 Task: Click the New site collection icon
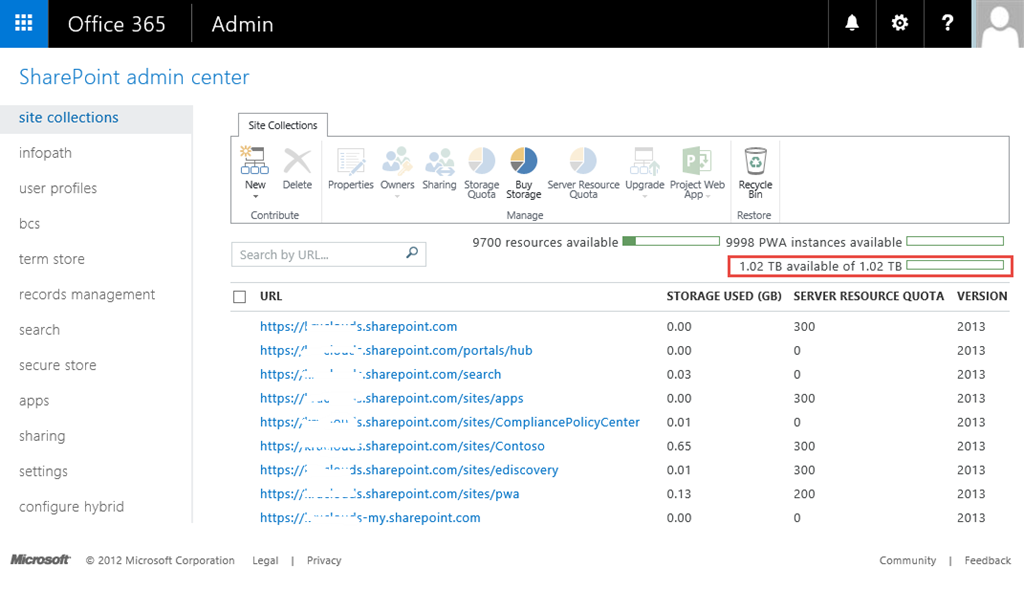pyautogui.click(x=255, y=161)
